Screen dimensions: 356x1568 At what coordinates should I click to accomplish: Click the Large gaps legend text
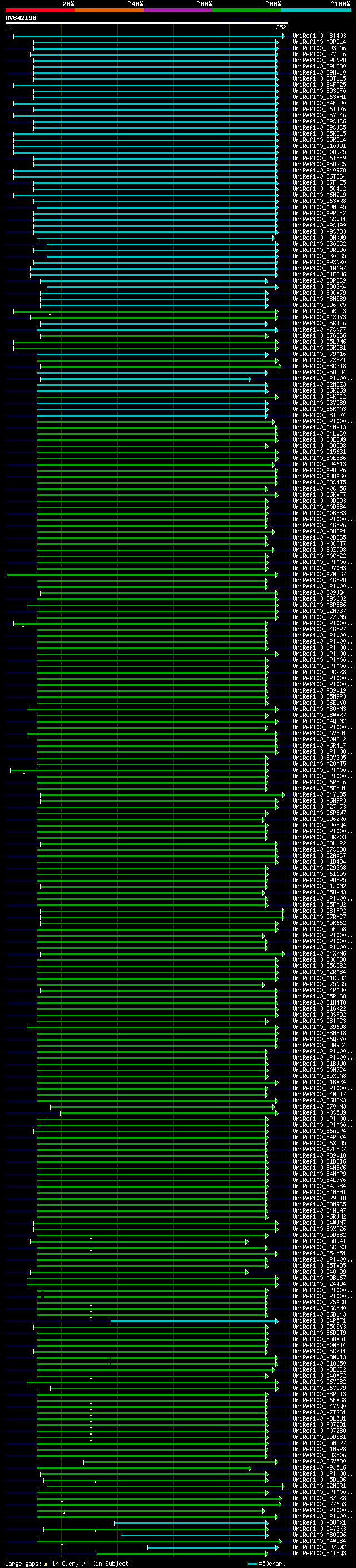(68, 1563)
